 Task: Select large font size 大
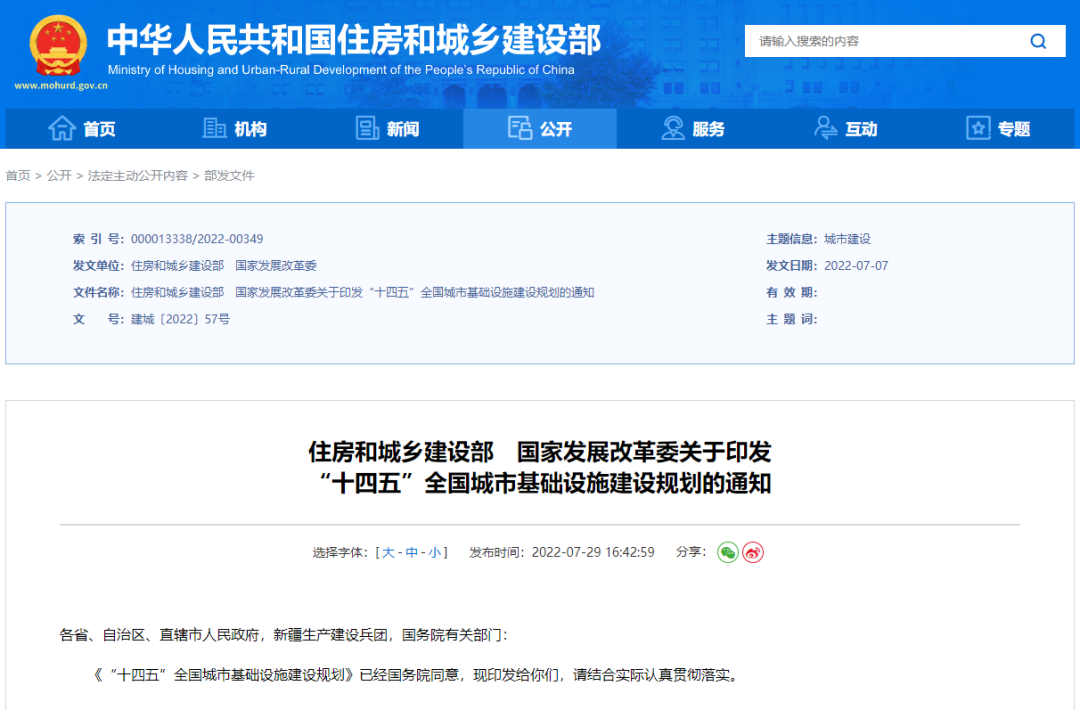(388, 553)
